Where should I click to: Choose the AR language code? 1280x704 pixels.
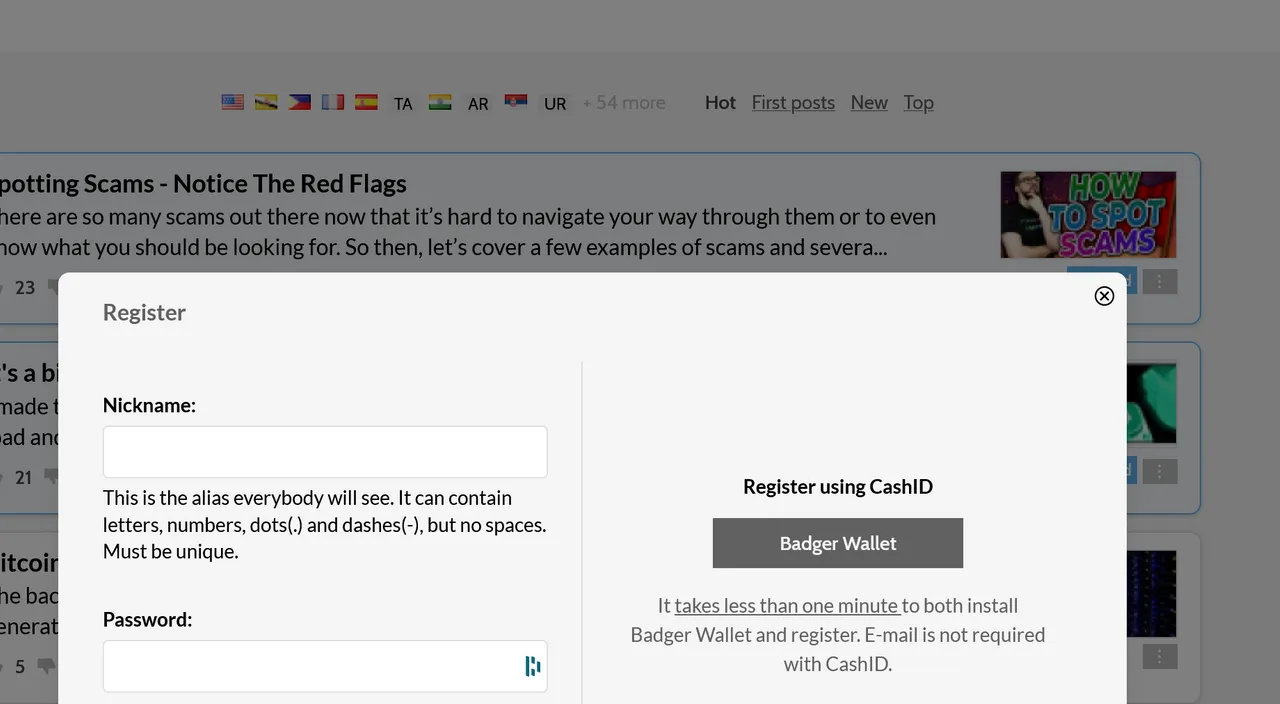coord(478,103)
